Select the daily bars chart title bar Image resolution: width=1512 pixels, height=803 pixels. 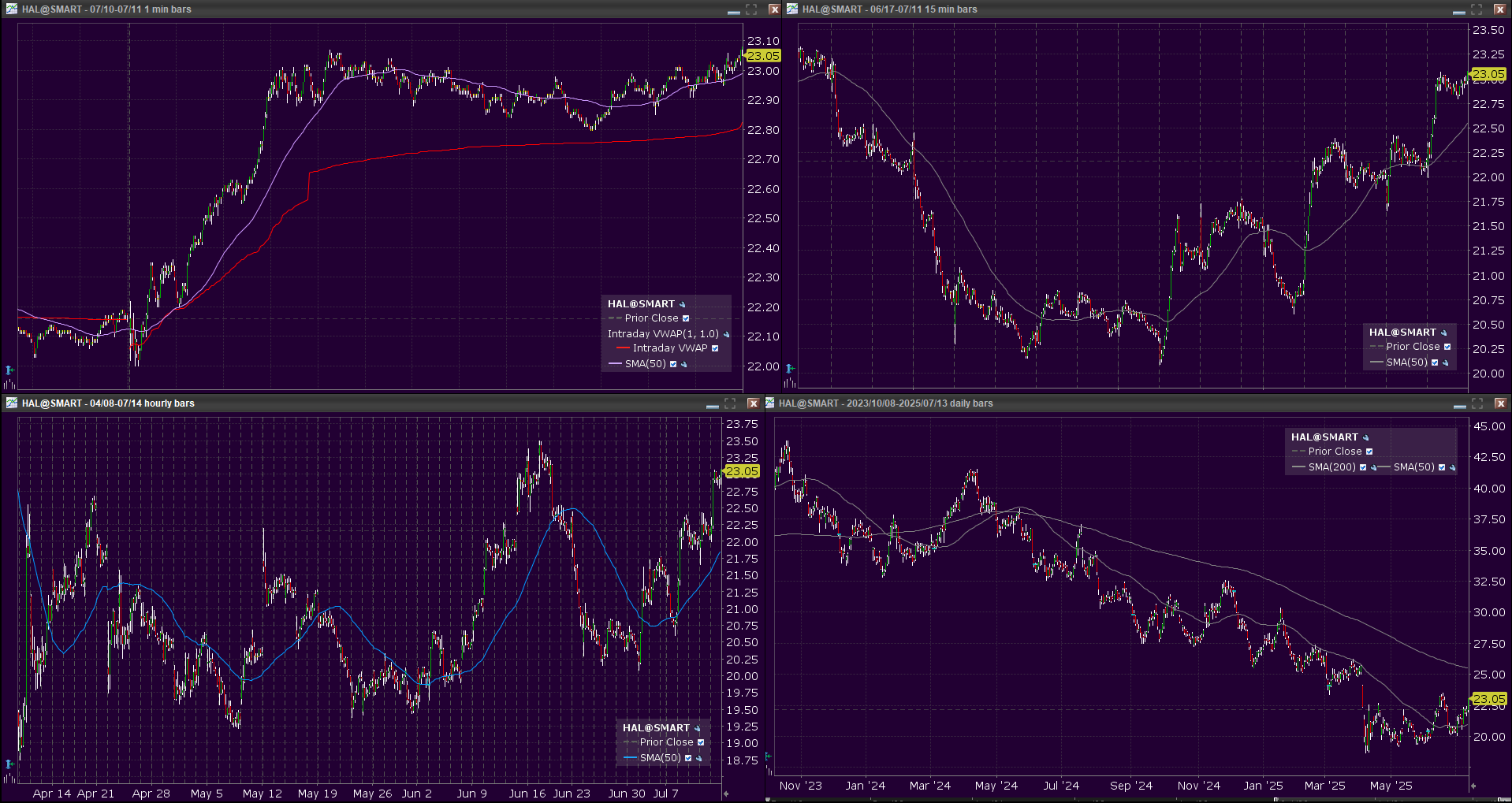click(1104, 403)
